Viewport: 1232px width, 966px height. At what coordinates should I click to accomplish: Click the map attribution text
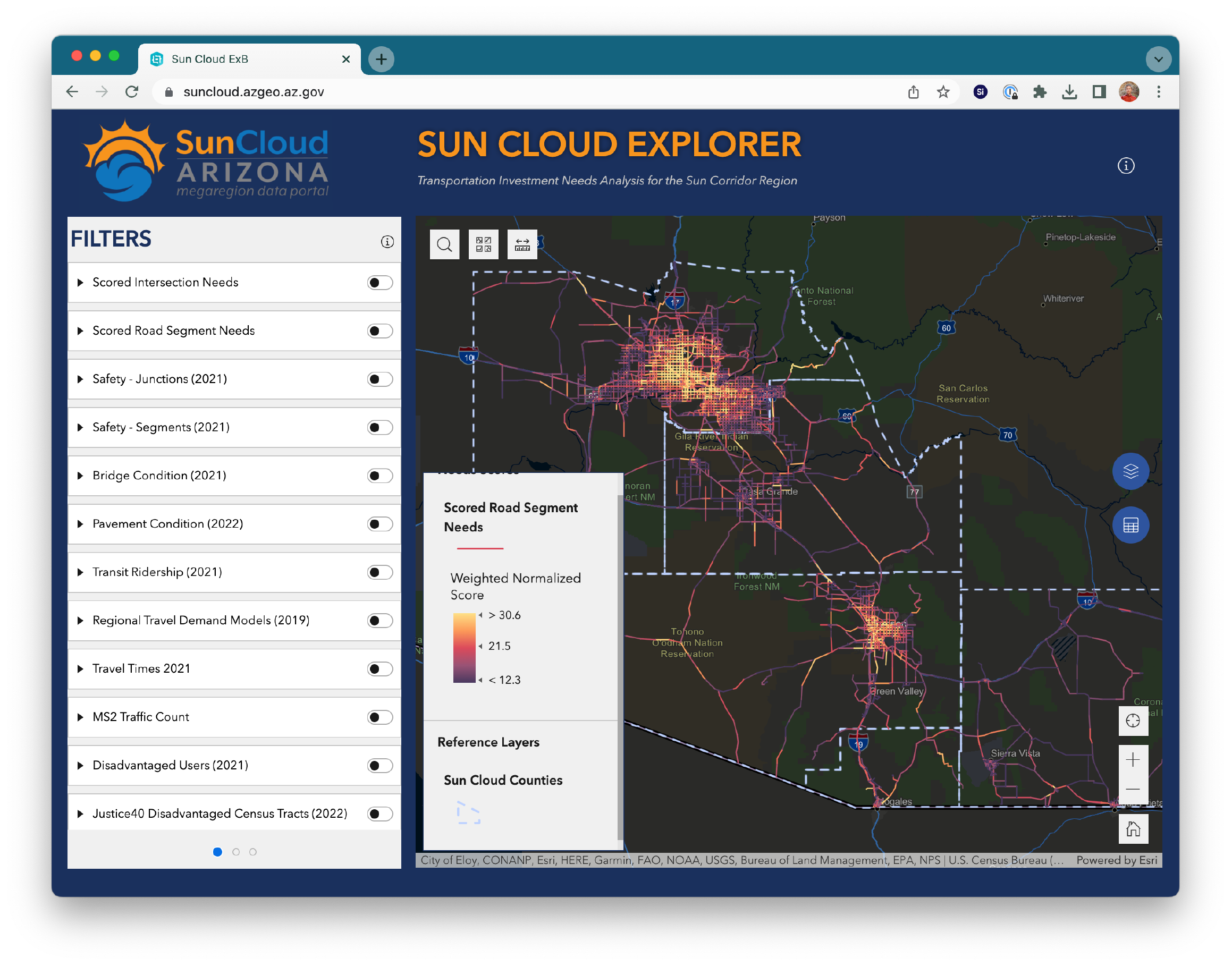click(741, 860)
